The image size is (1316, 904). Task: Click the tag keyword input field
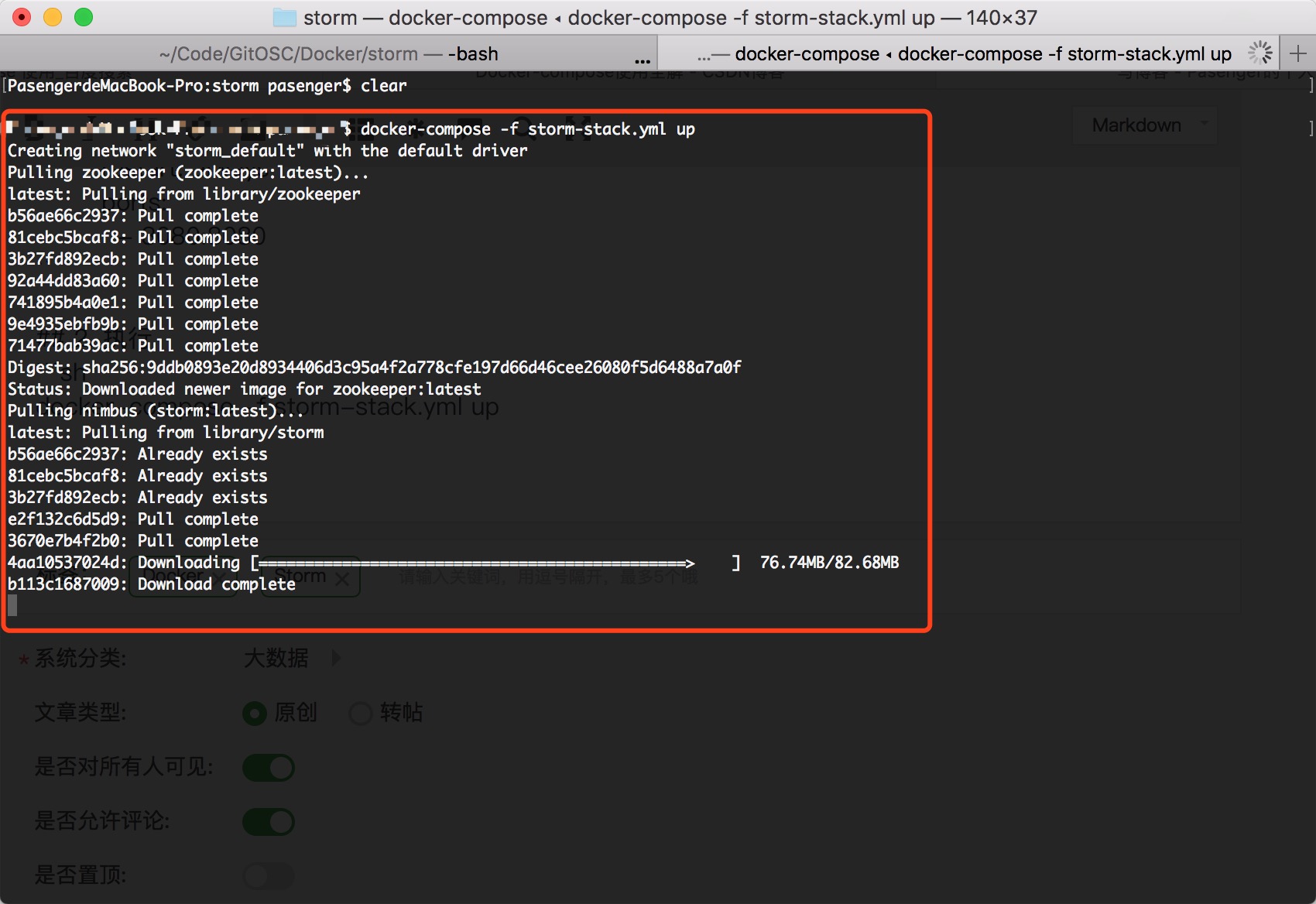548,577
